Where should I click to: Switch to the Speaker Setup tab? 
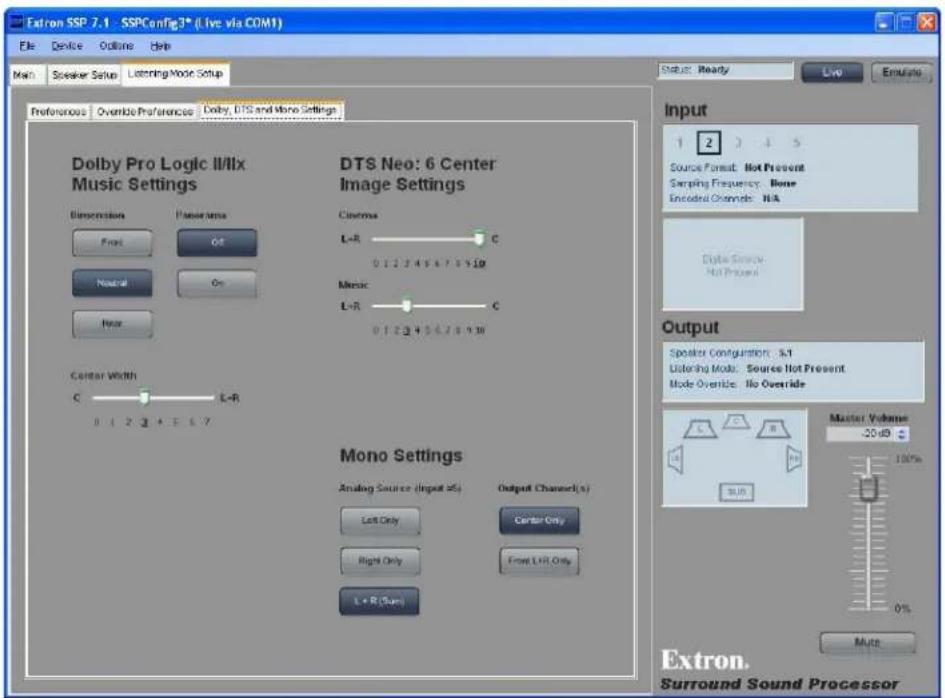tap(84, 75)
